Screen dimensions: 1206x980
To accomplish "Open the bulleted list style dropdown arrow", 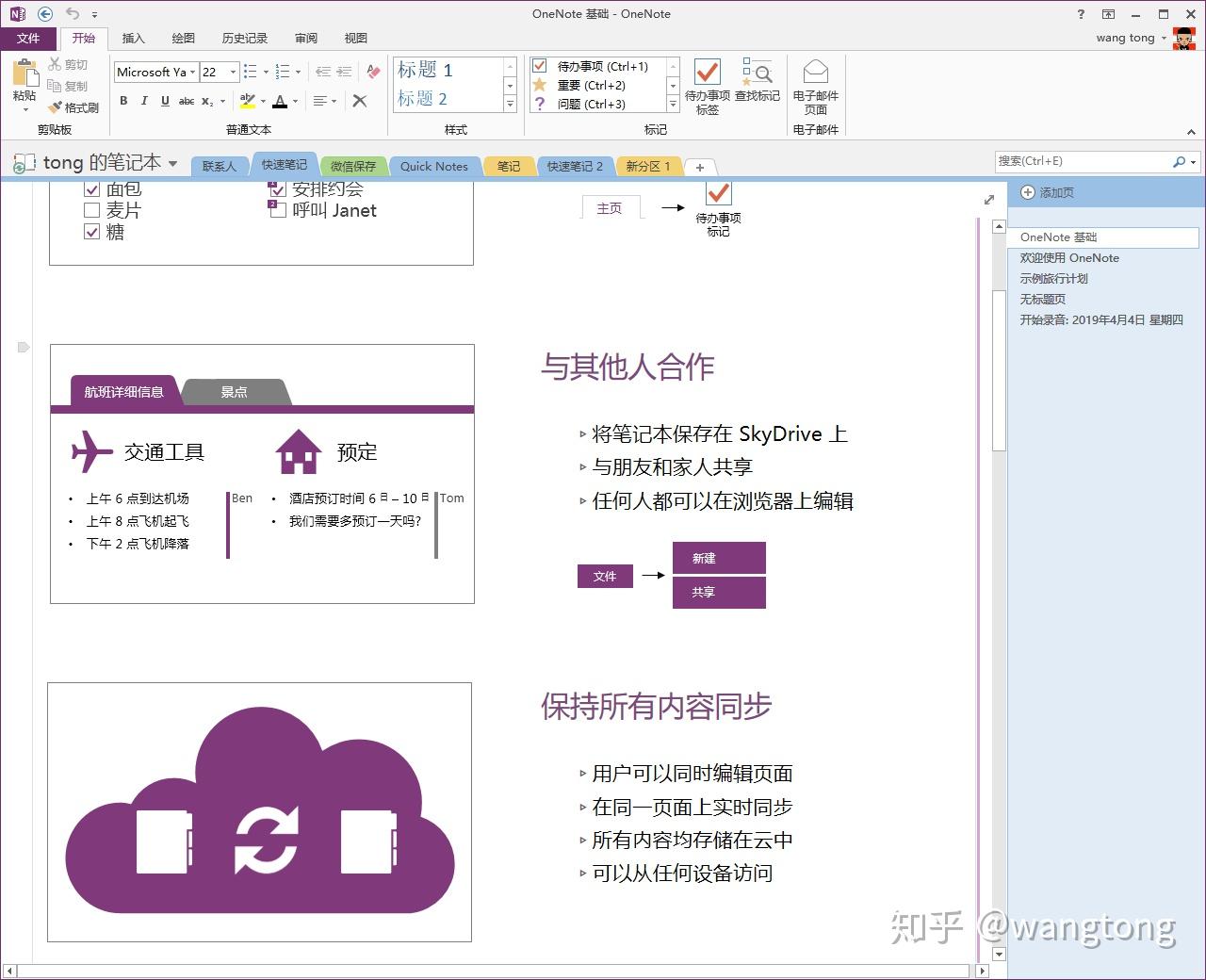I will click(266, 72).
